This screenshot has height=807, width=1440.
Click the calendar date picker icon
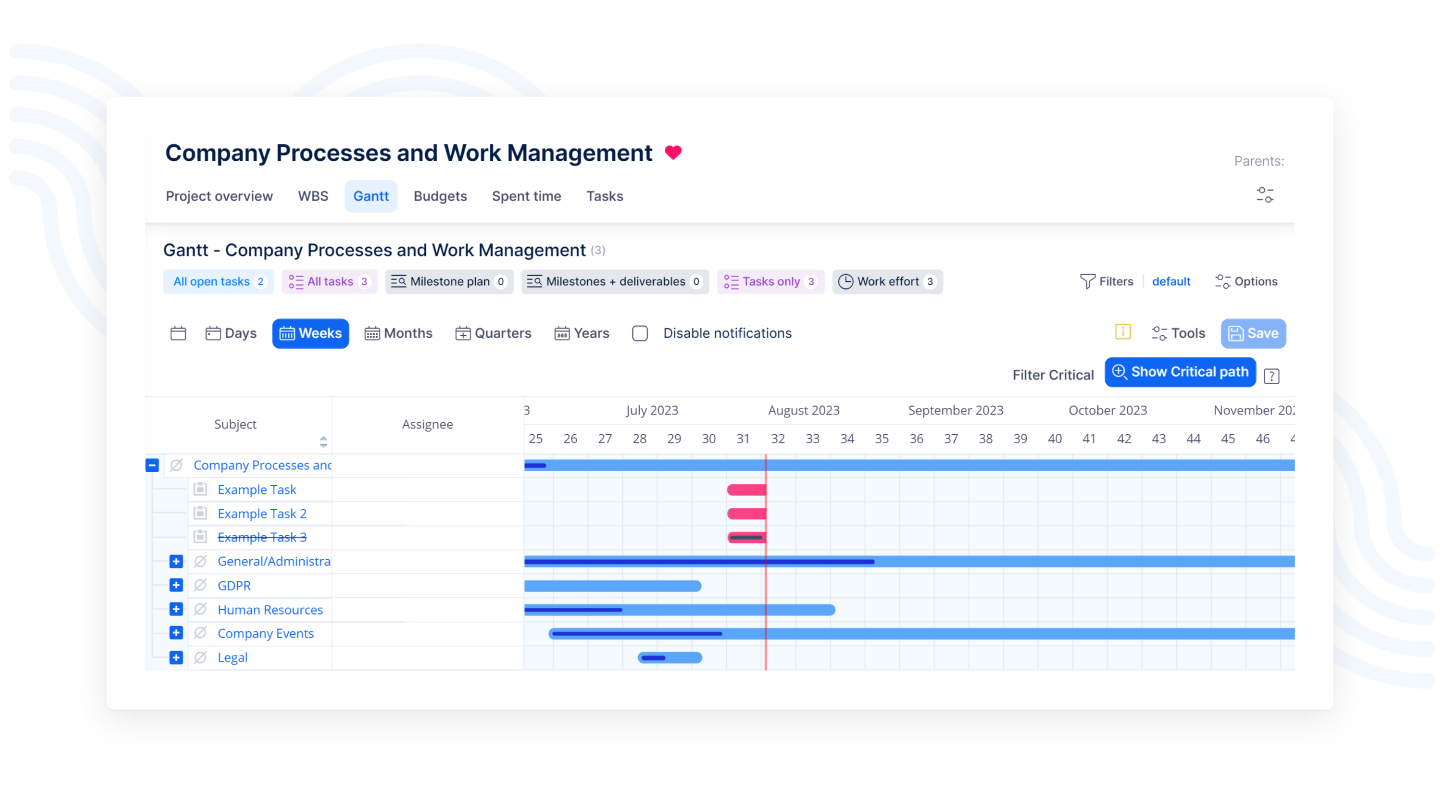pos(178,334)
